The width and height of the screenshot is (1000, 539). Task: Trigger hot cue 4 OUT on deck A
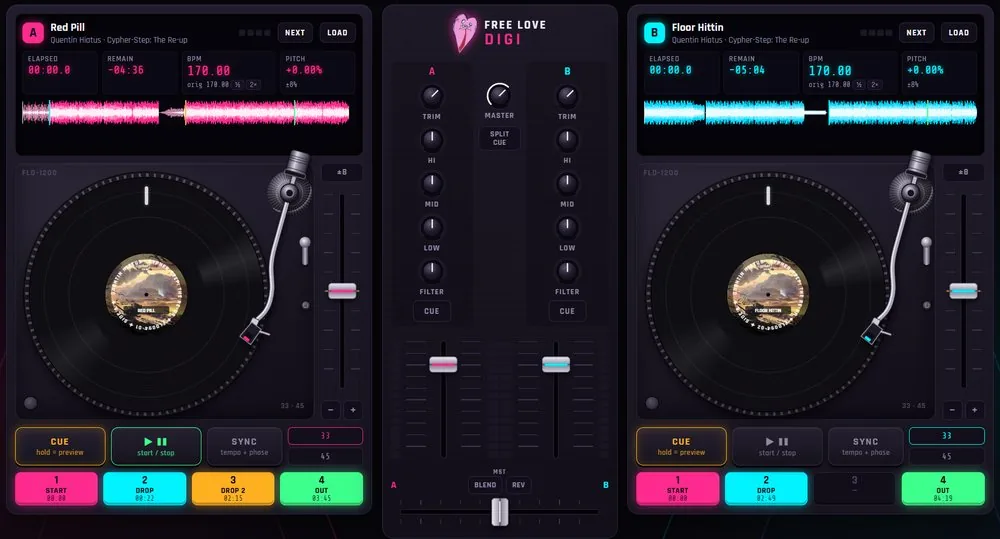tap(321, 489)
